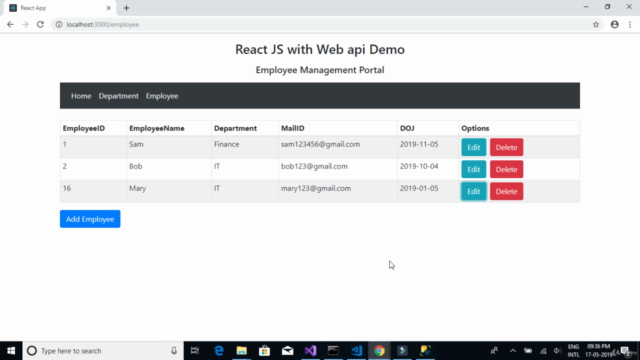Navigate to Home in the navbar
The width and height of the screenshot is (640, 360).
click(x=81, y=96)
